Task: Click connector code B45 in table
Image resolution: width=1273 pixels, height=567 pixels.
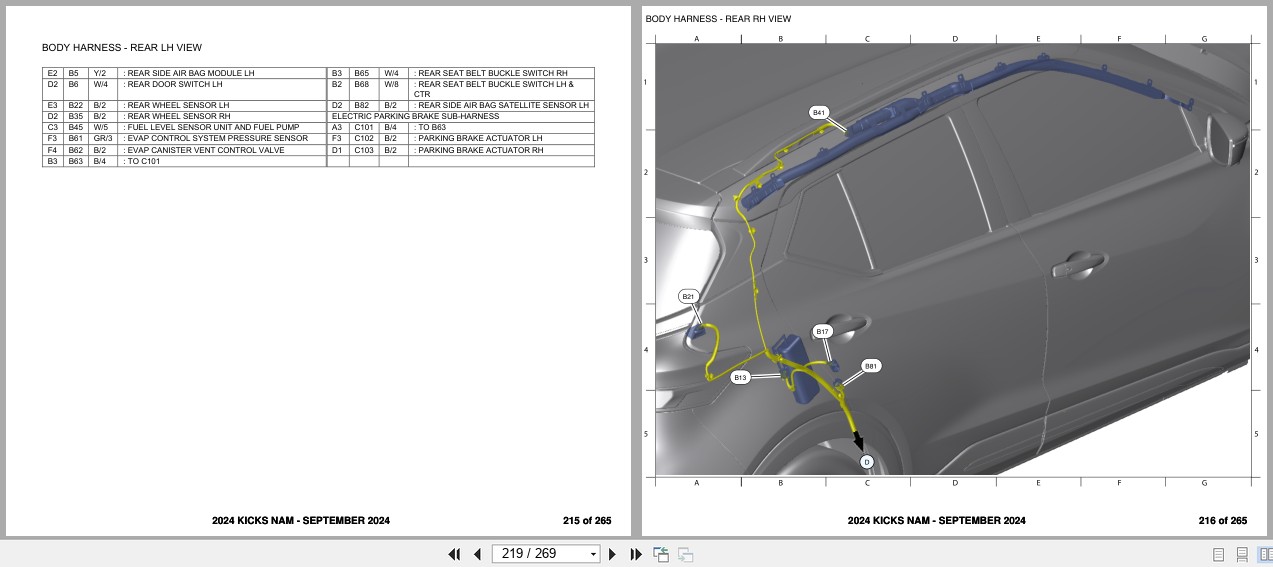Action: (76, 127)
